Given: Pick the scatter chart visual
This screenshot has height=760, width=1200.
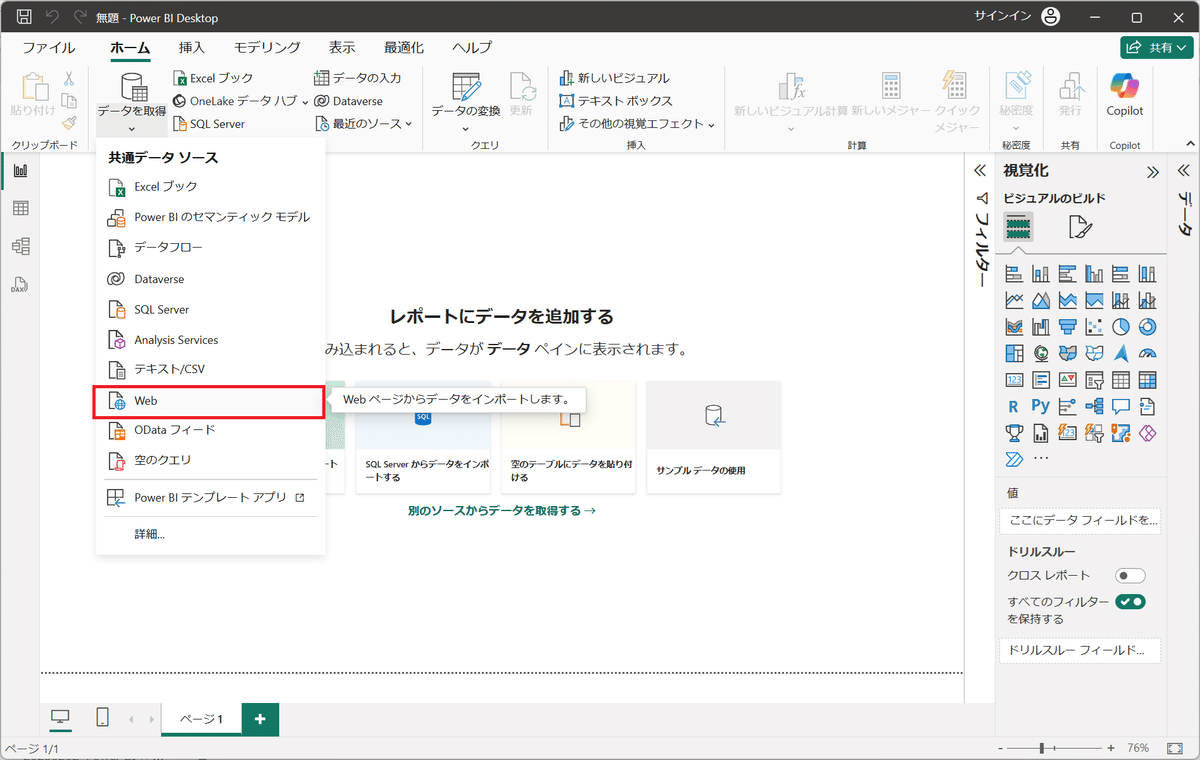Looking at the screenshot, I should [1094, 326].
